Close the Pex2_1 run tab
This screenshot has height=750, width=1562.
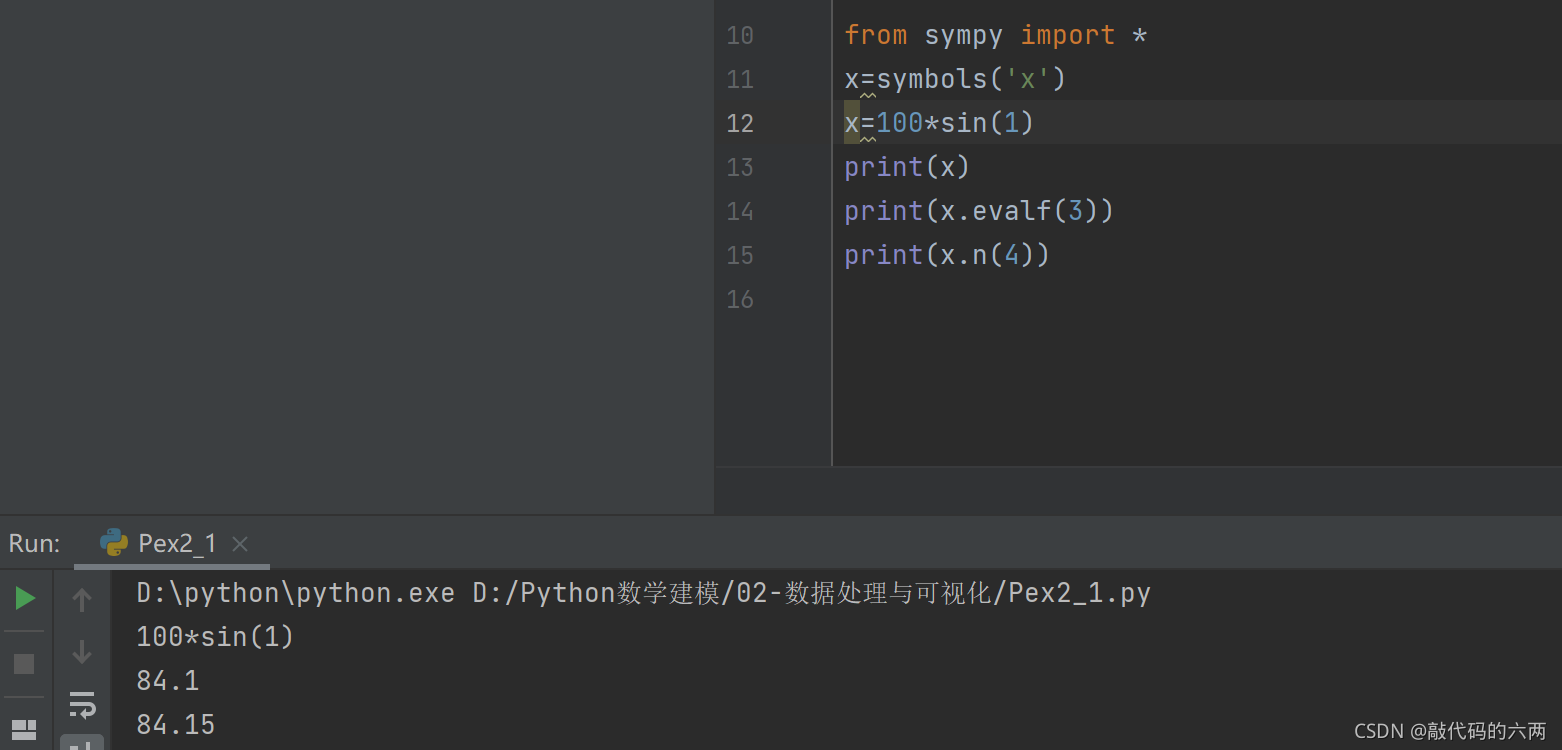pos(239,543)
